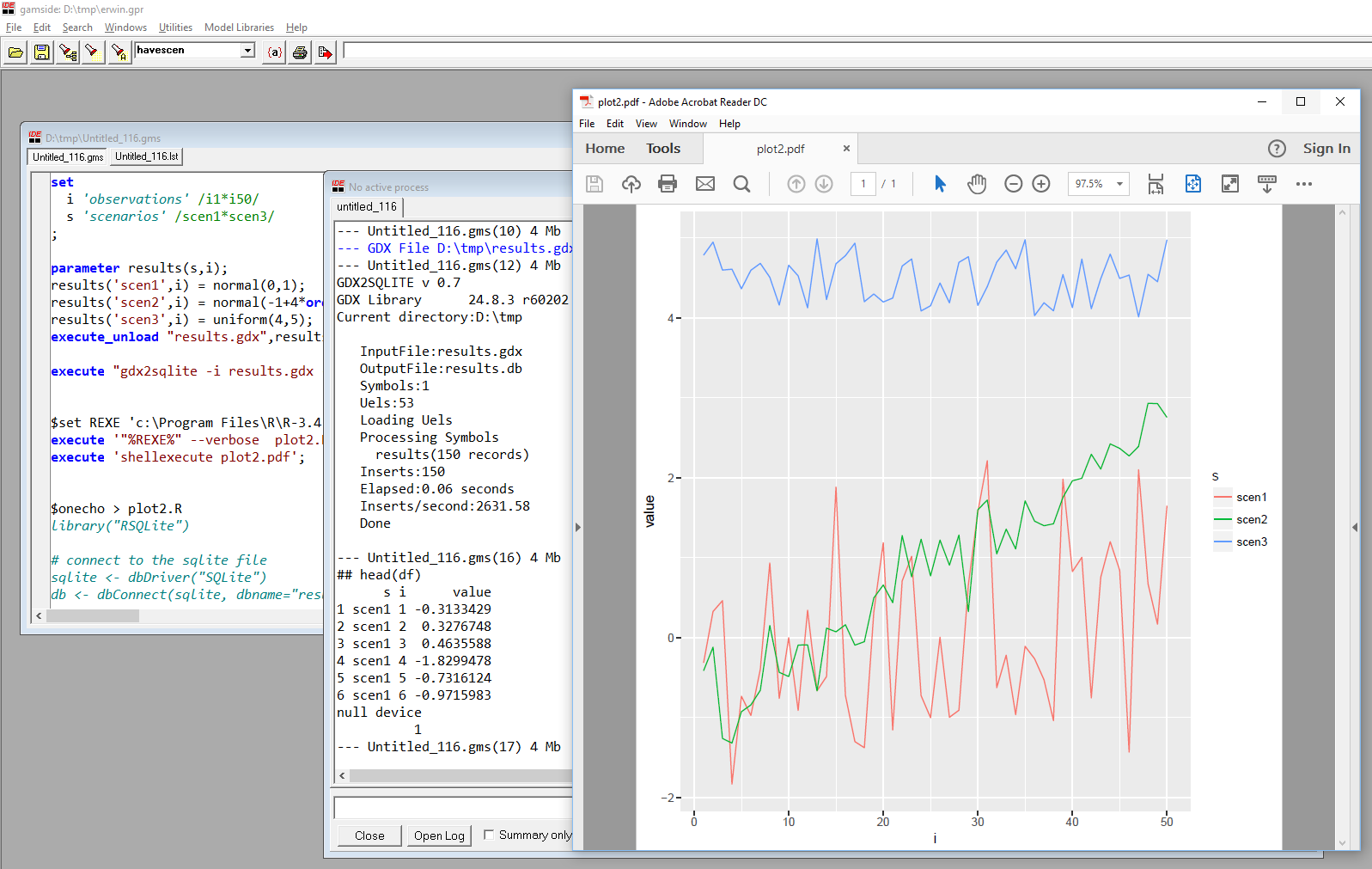Select the Hand pan tool in Acrobat

(976, 184)
